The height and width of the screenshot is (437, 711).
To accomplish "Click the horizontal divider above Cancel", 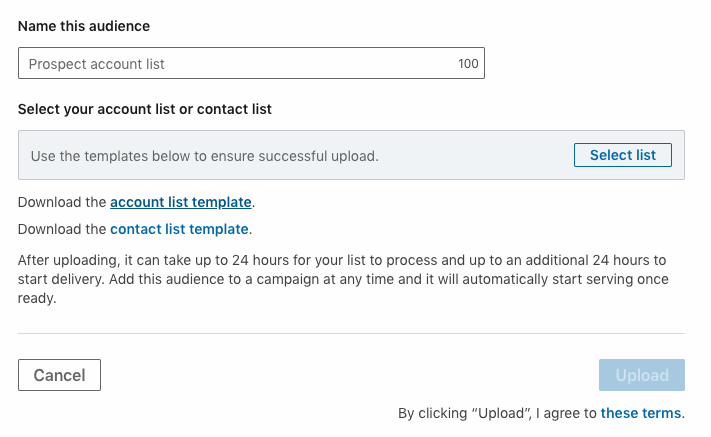I will point(351,333).
